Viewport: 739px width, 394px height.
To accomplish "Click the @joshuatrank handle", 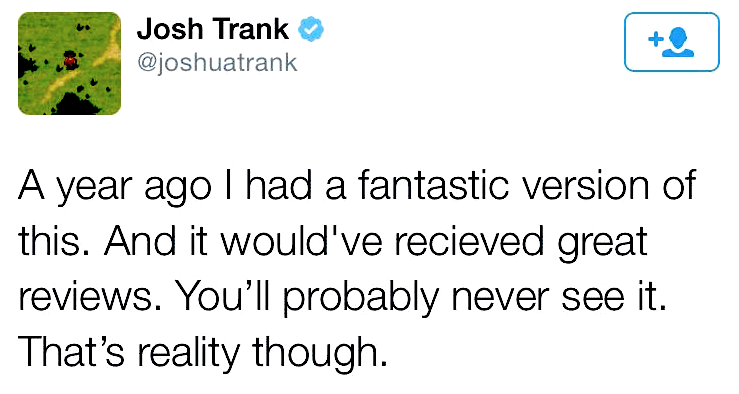I will 217,63.
